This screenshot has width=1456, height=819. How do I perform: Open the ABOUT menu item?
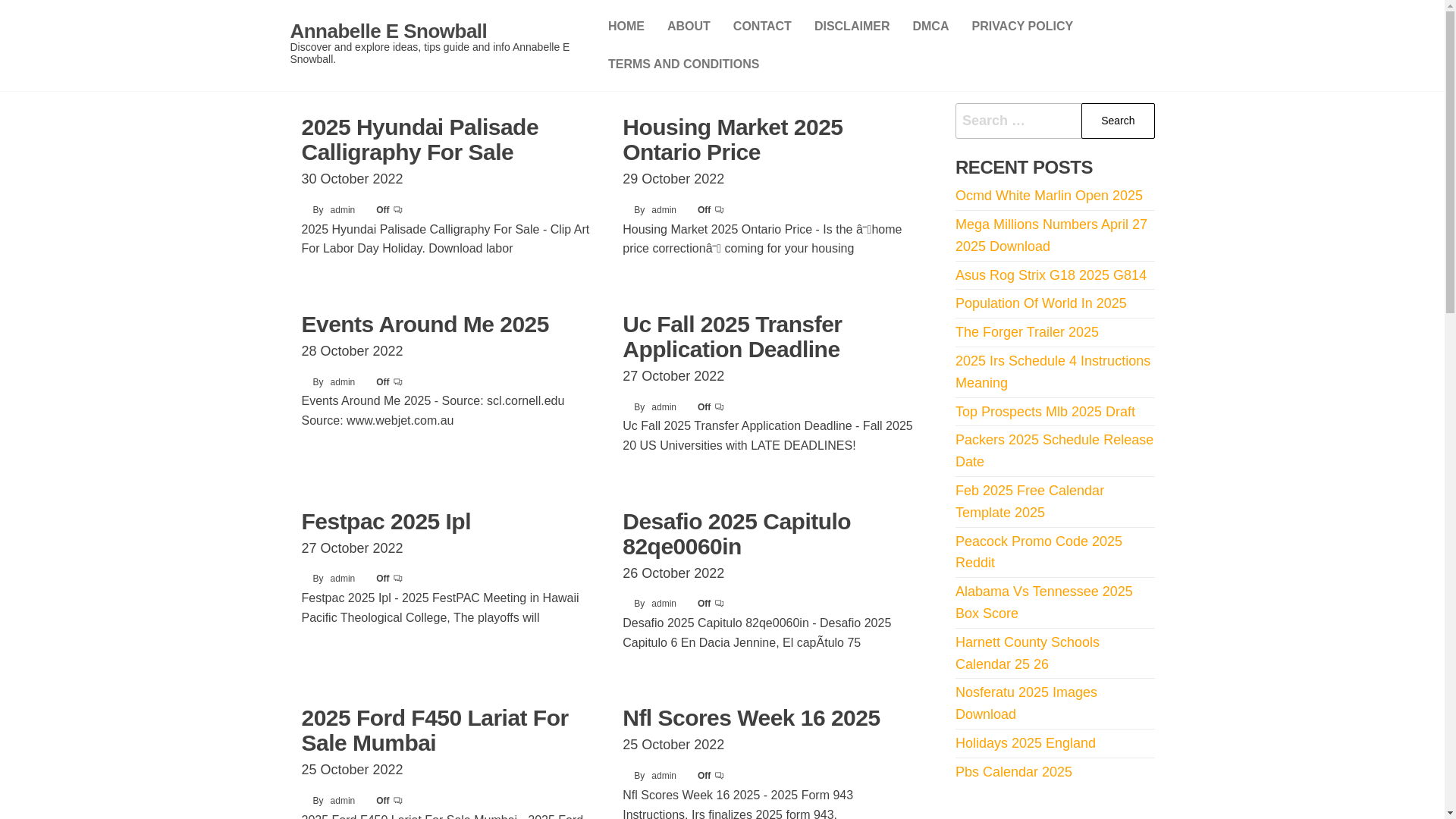689,27
